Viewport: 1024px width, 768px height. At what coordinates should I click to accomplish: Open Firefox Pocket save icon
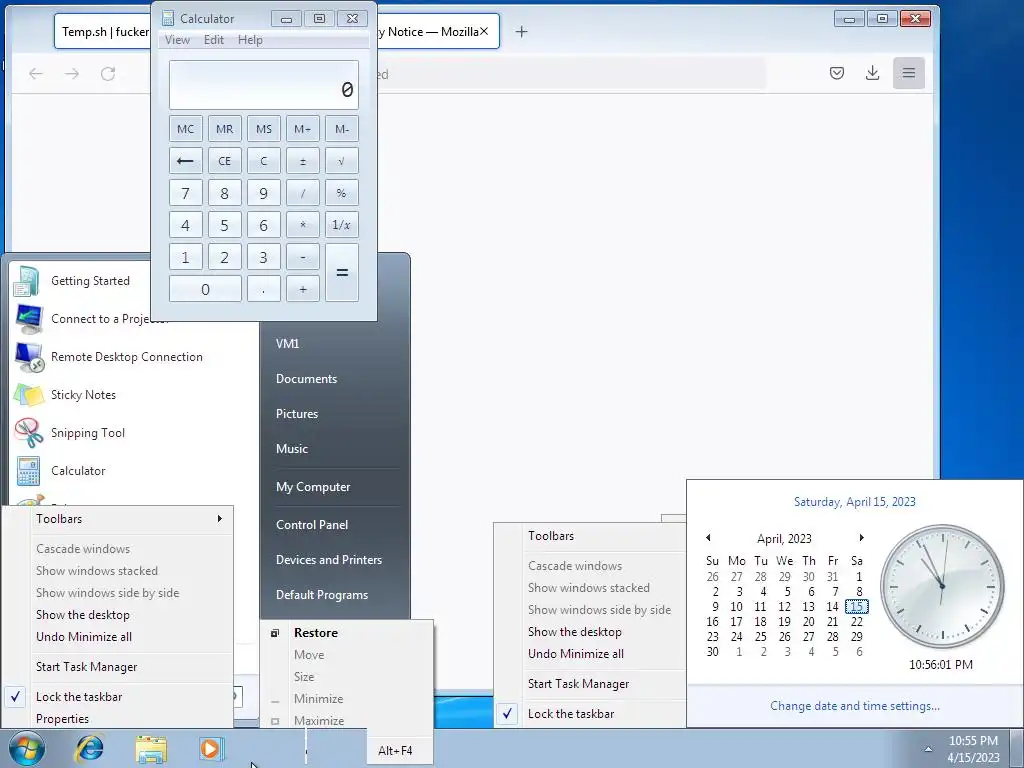pyautogui.click(x=837, y=73)
